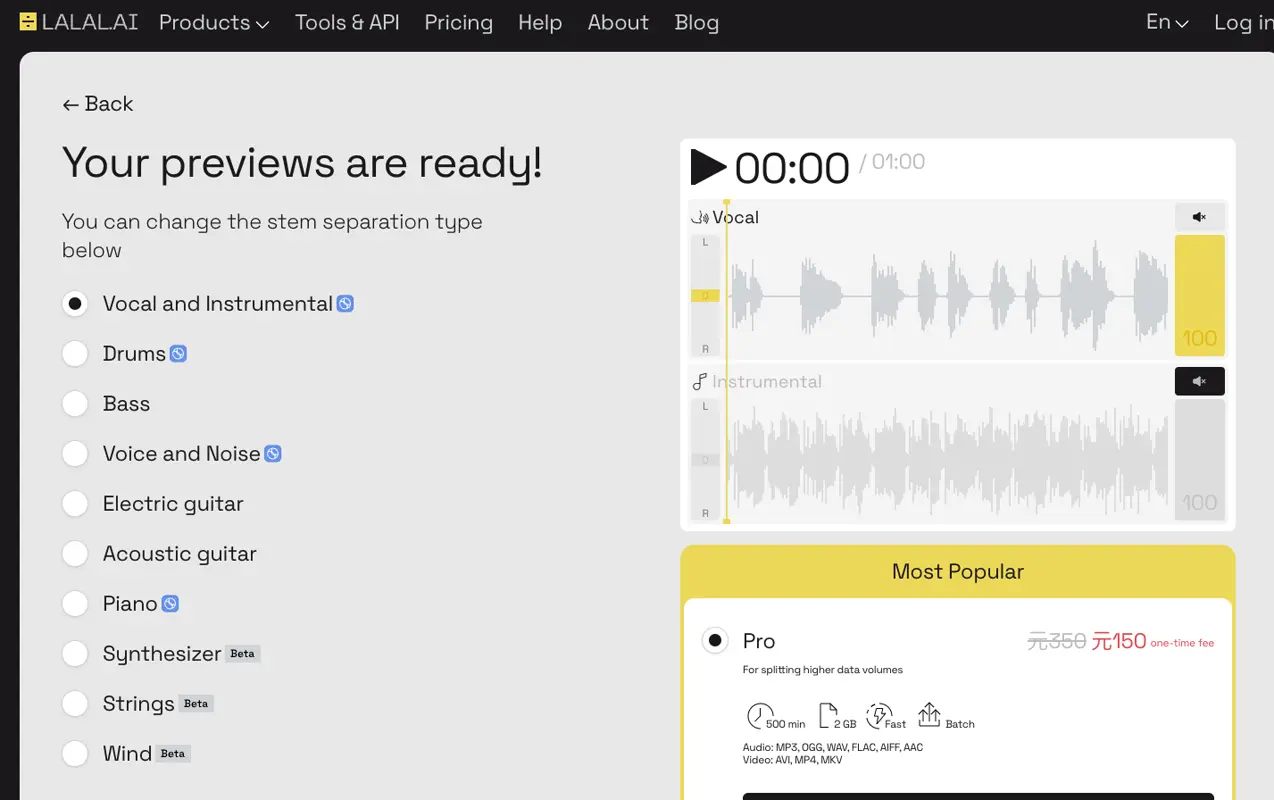This screenshot has height=800, width=1274.
Task: Open Tools & API menu
Action: (x=347, y=22)
